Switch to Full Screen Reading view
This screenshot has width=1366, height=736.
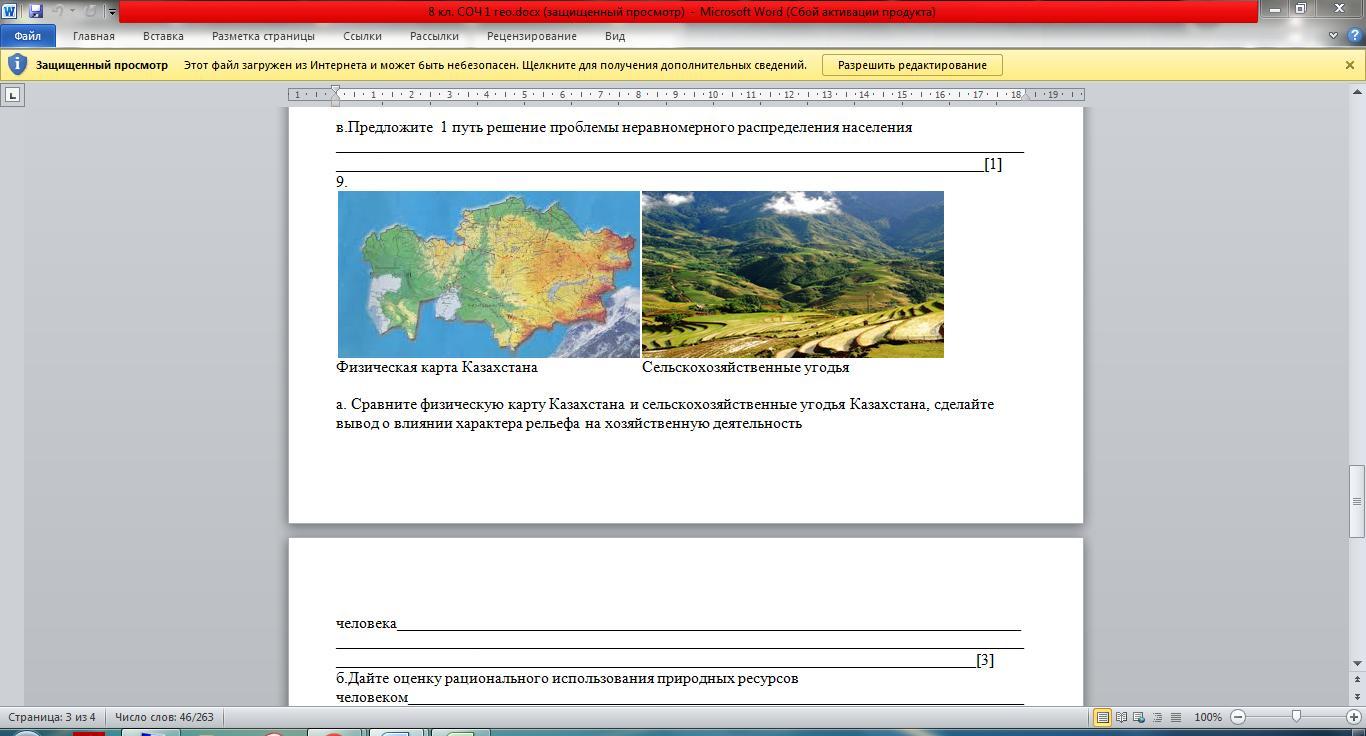1121,717
